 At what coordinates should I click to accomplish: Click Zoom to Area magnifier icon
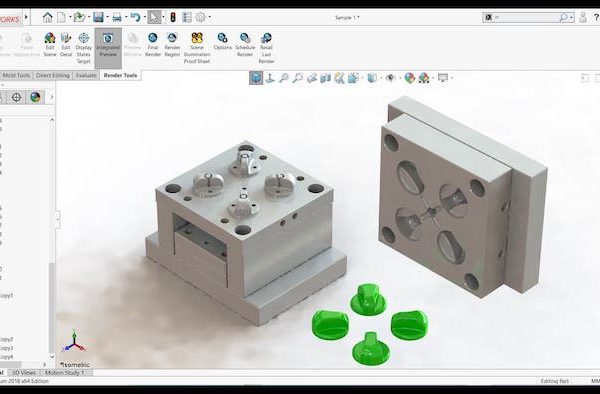(297, 78)
